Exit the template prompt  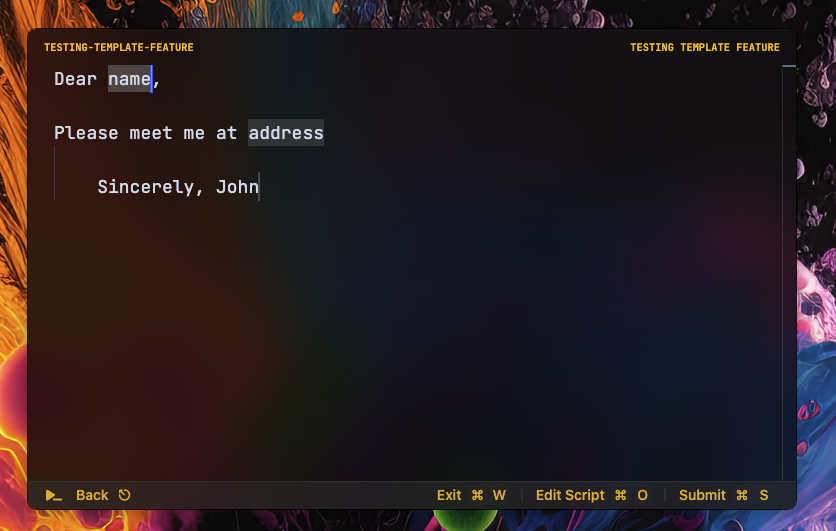[449, 495]
